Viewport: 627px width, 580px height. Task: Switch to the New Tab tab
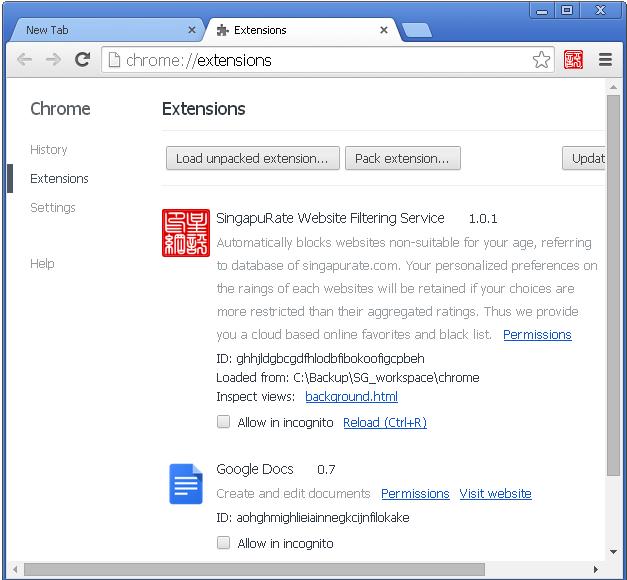pos(106,30)
